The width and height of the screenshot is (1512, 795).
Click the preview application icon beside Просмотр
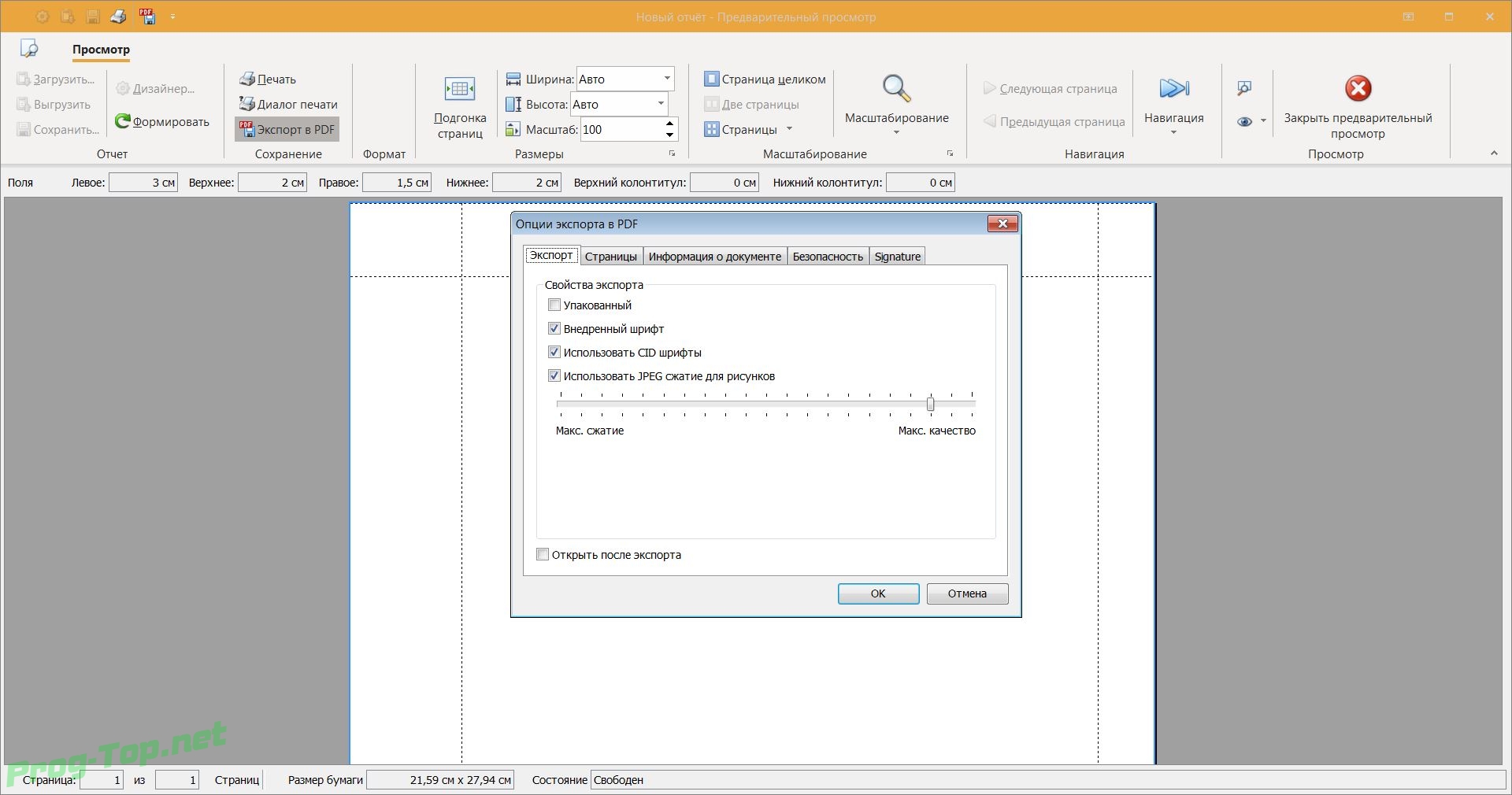(x=29, y=49)
